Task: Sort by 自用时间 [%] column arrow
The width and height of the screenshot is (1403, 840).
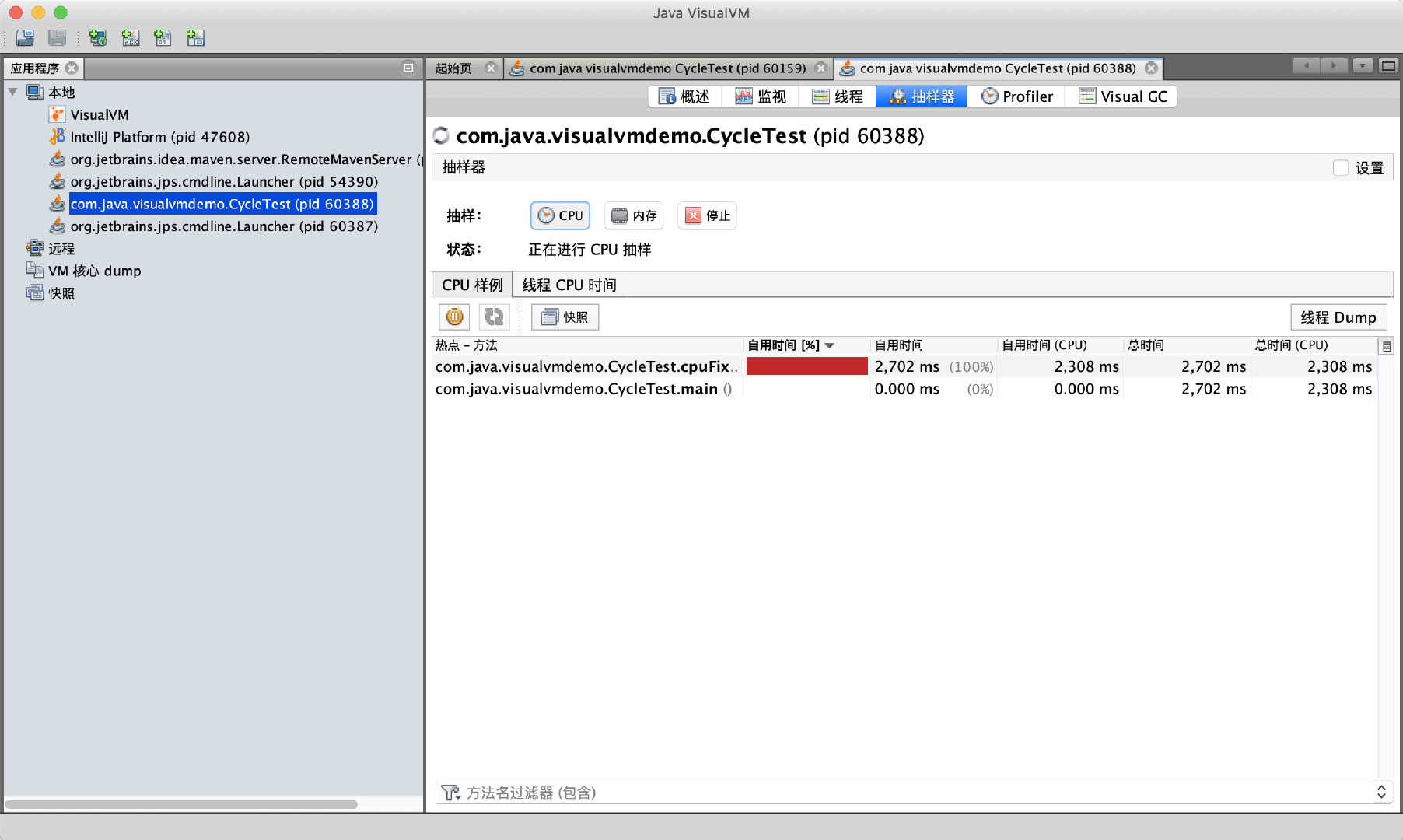Action: (830, 345)
